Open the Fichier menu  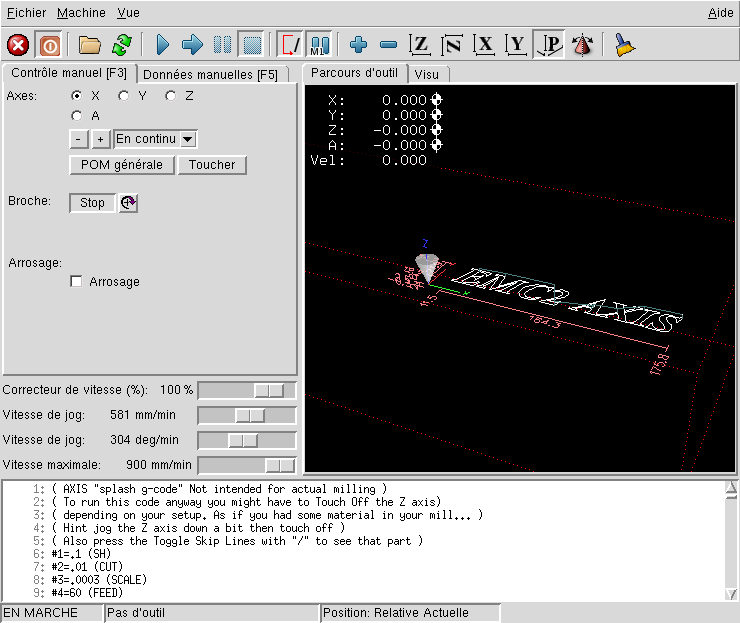pos(26,13)
